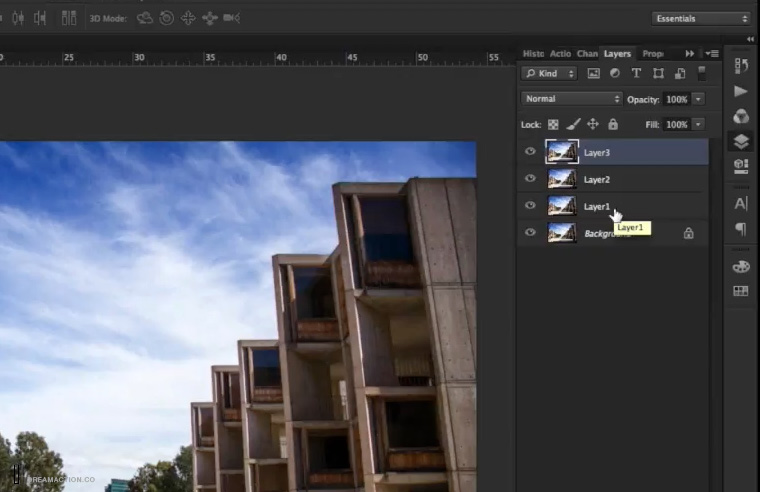Viewport: 760px width, 492px height.
Task: Click the Layer2 thumbnail
Action: pyautogui.click(x=562, y=179)
